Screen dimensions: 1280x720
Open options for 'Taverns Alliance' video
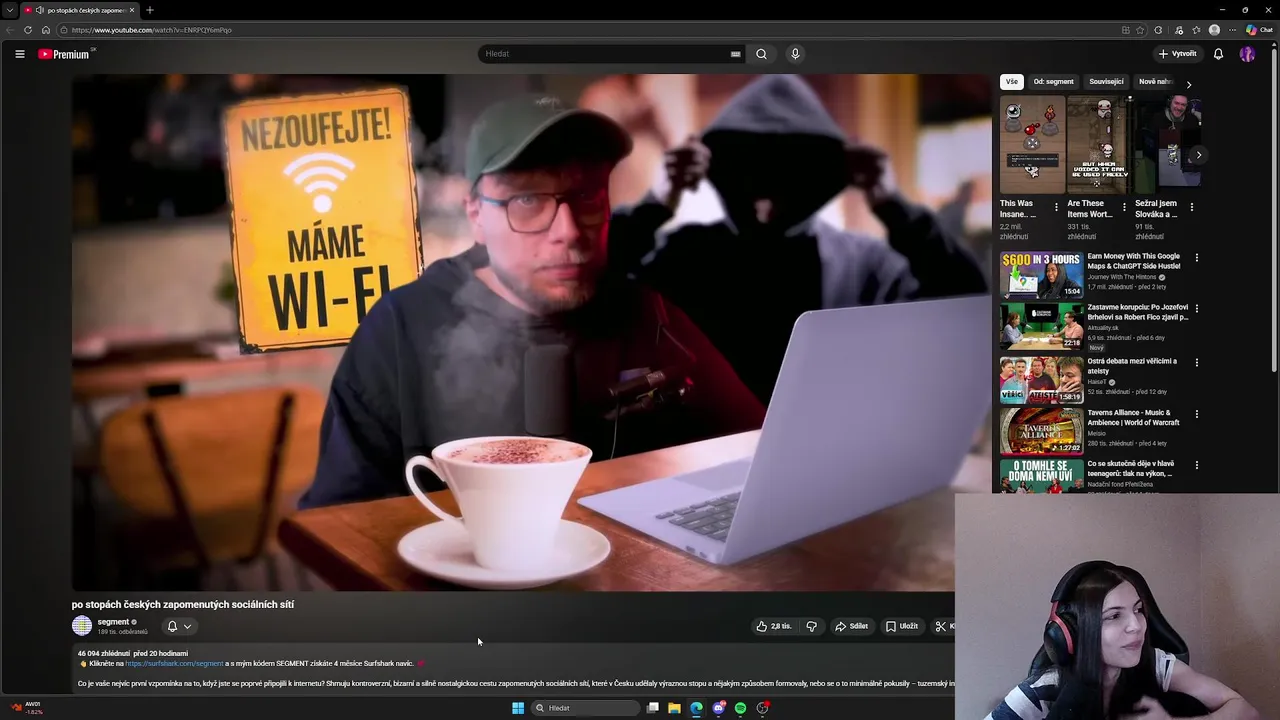[x=1196, y=414]
